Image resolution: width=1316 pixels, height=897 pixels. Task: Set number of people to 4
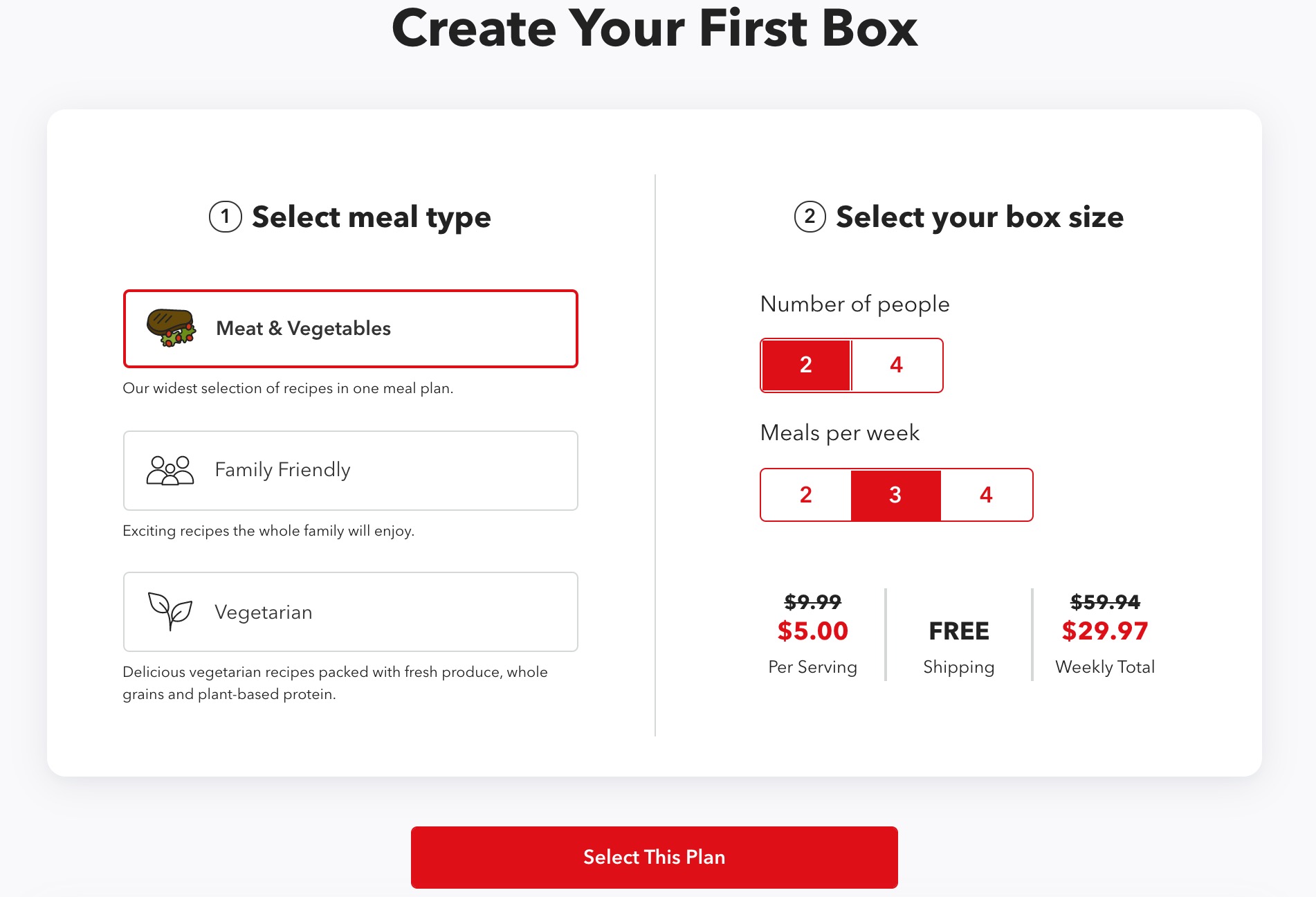click(897, 365)
